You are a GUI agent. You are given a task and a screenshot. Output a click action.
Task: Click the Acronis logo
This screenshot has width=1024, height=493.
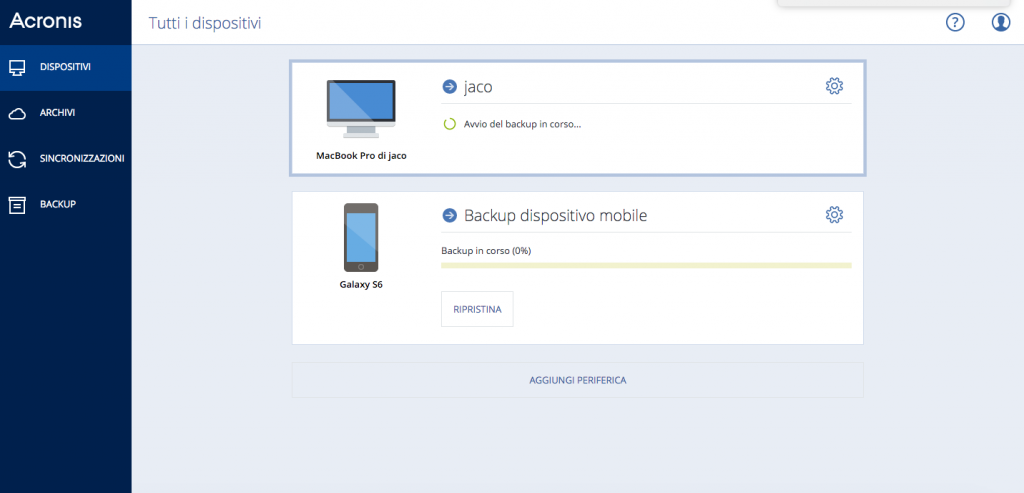click(x=45, y=21)
